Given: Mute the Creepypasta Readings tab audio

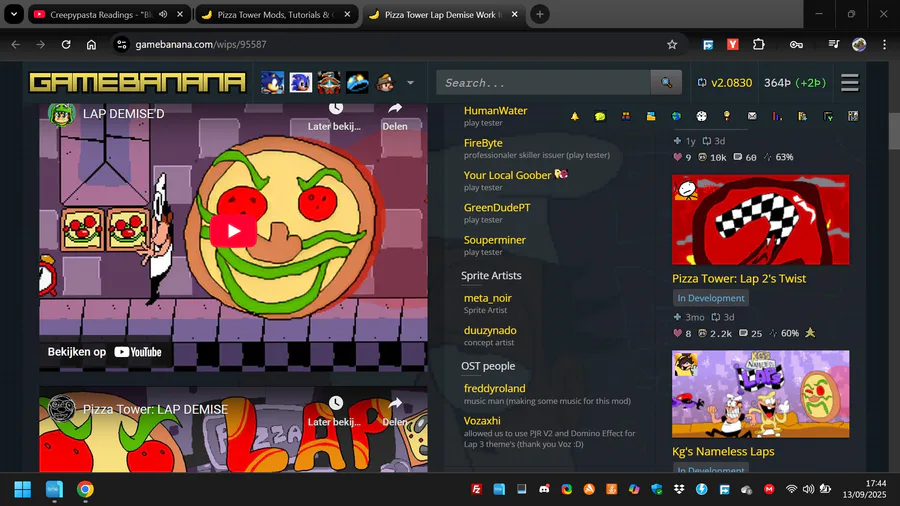Looking at the screenshot, I should (163, 14).
